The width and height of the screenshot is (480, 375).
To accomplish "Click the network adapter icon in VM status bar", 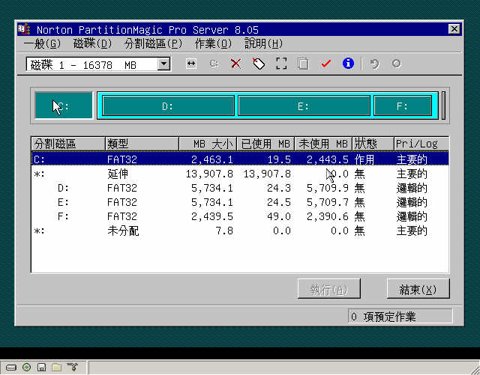I will click(x=72, y=367).
